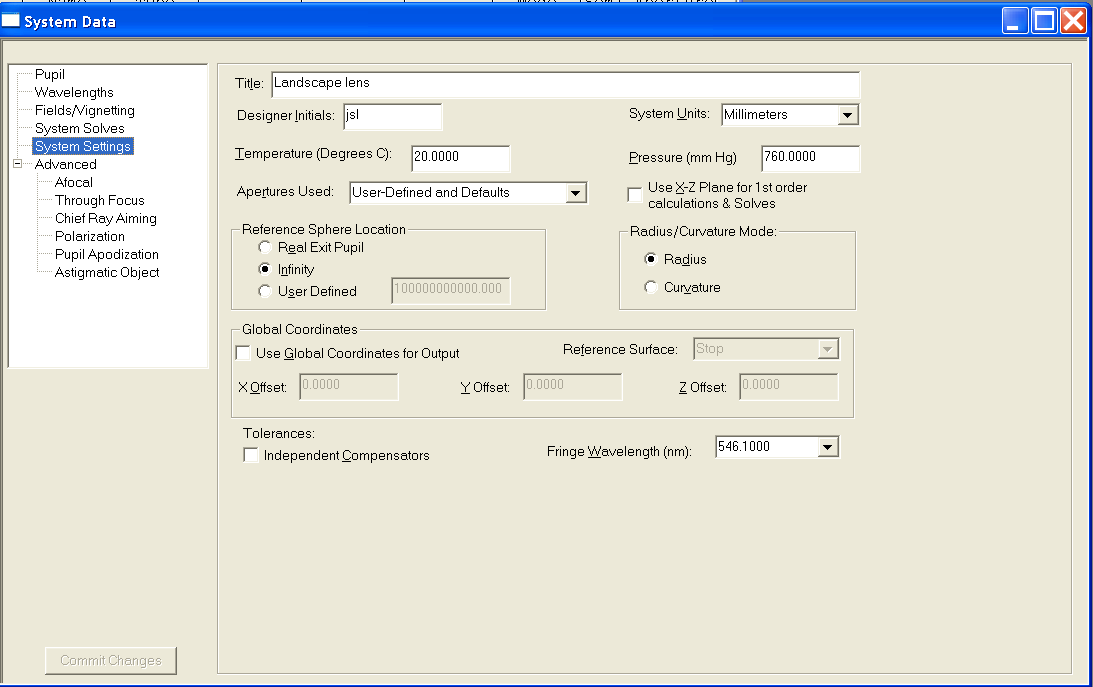Open Pupil Apodization settings
The width and height of the screenshot is (1093, 687).
point(106,255)
